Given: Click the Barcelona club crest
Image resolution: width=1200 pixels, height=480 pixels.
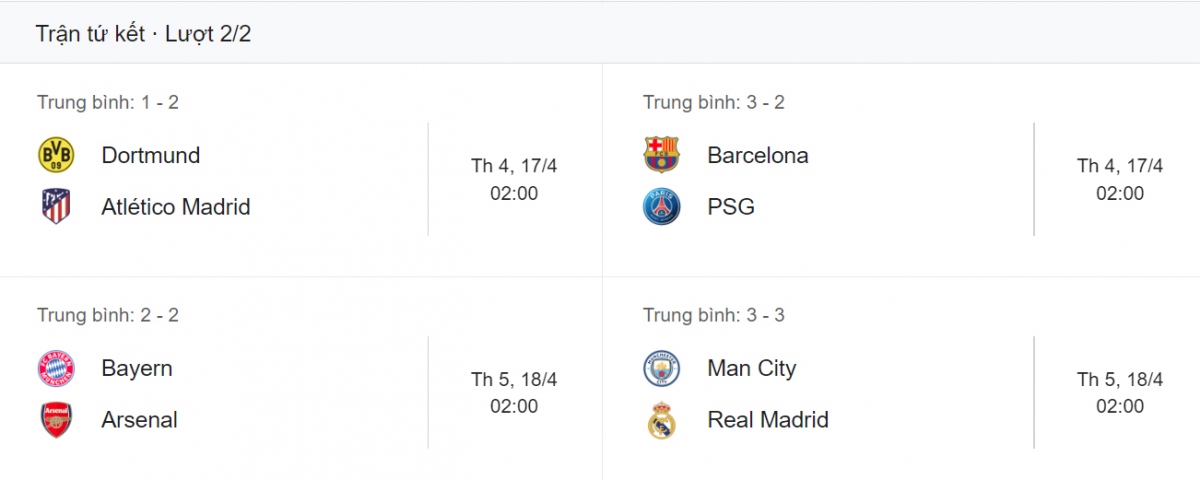Looking at the screenshot, I should 661,155.
